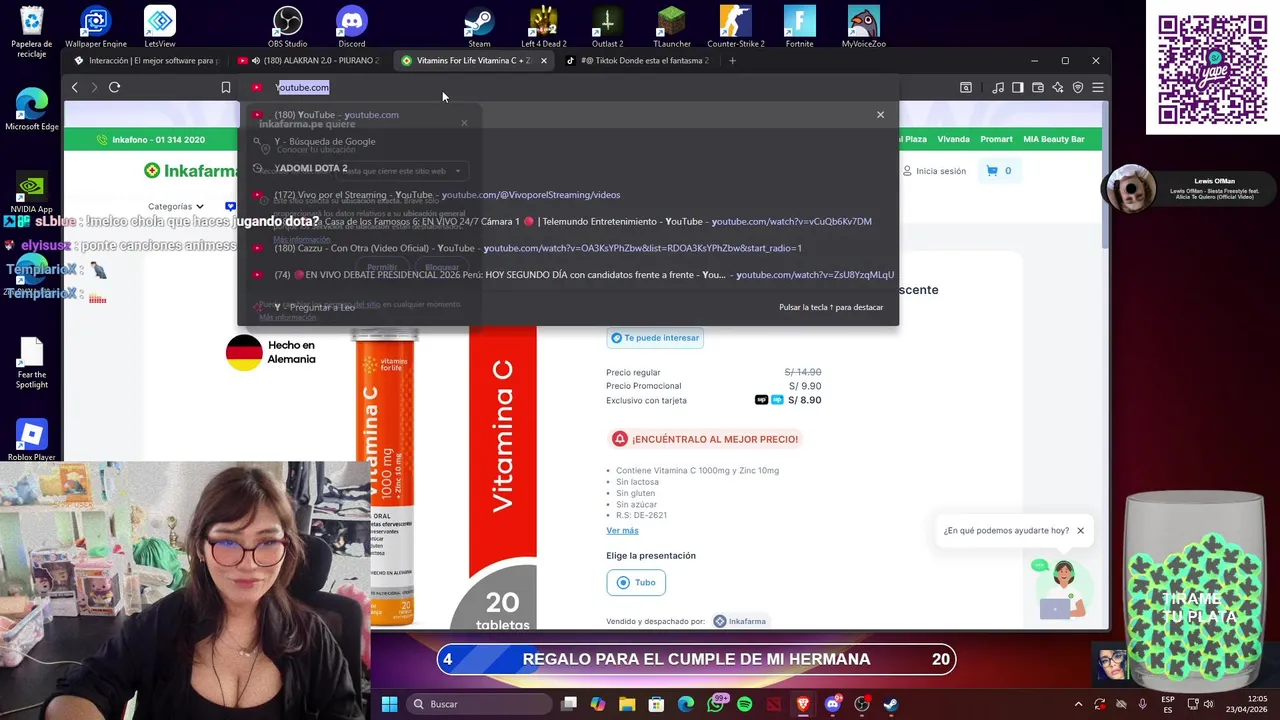1280x720 pixels.
Task: Open the Leo AI sparkle icon
Action: click(x=1058, y=87)
